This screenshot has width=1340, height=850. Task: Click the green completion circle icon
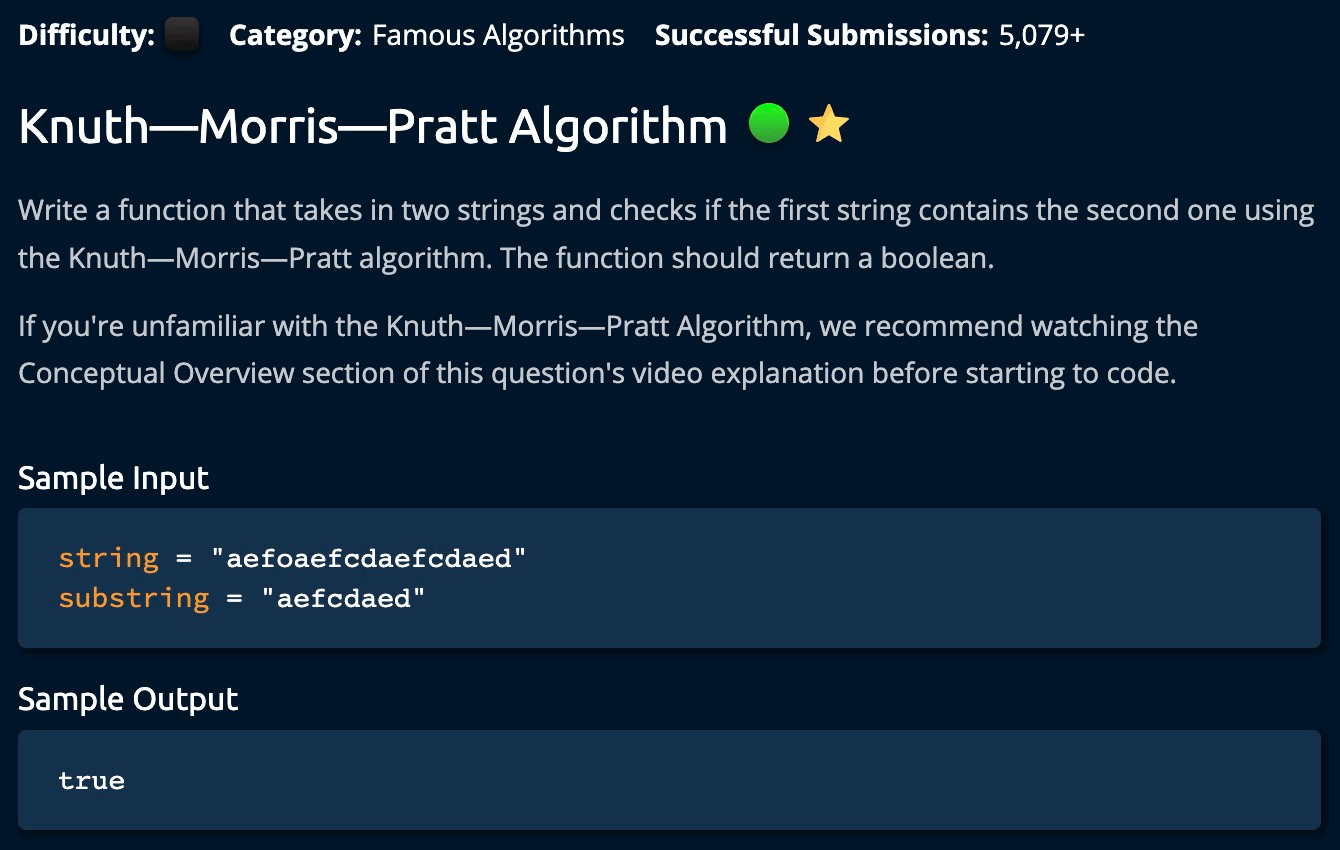769,125
